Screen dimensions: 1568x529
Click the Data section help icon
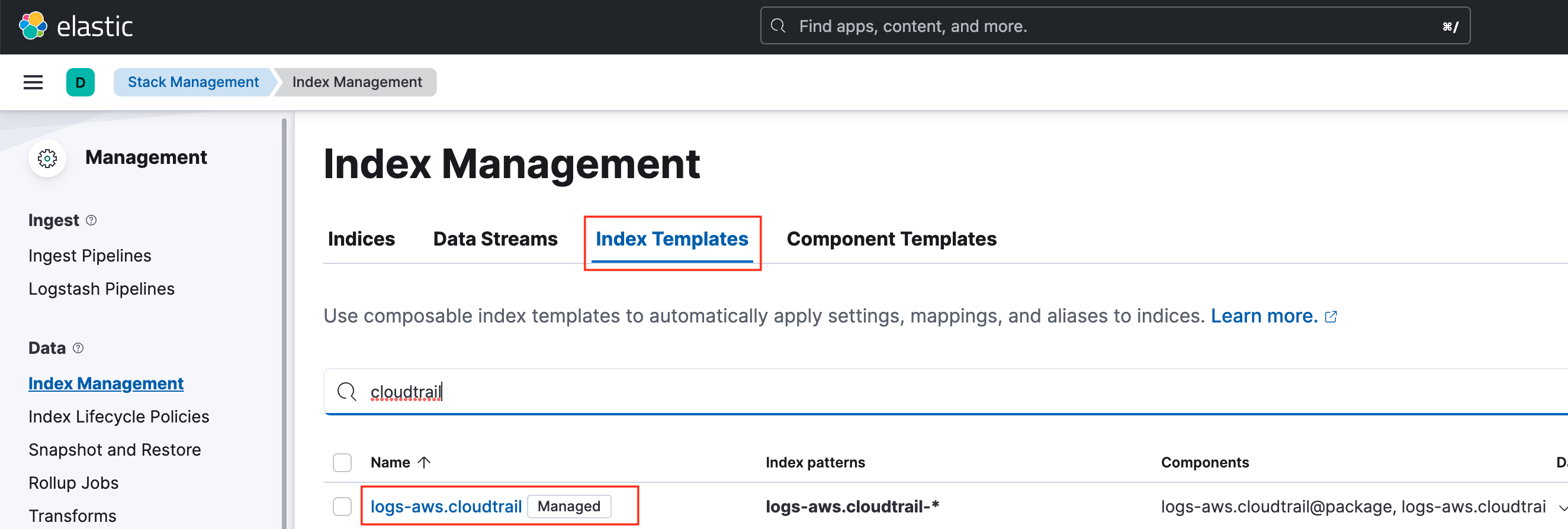click(x=78, y=348)
